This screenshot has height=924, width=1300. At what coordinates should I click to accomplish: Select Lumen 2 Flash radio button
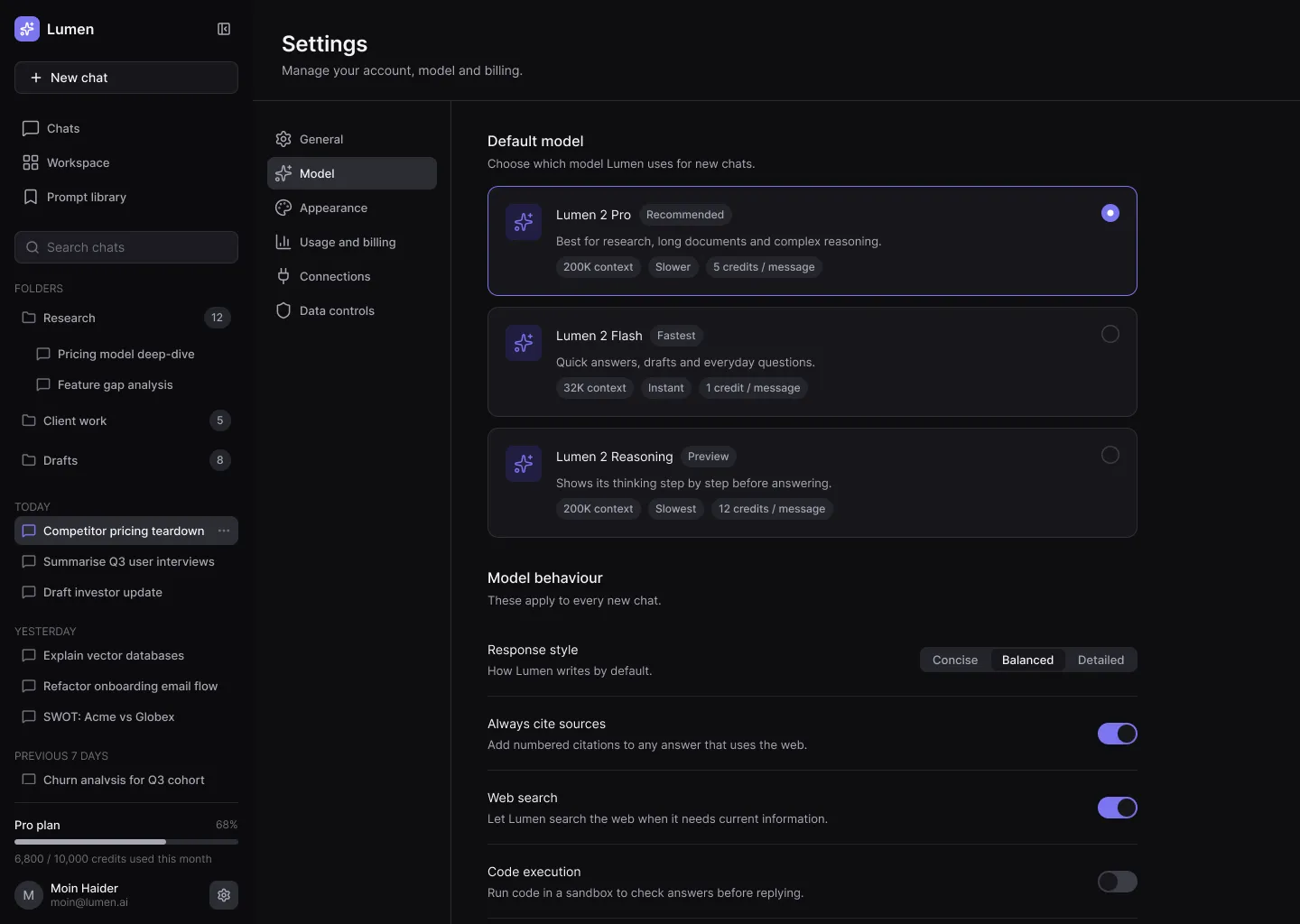pos(1110,334)
